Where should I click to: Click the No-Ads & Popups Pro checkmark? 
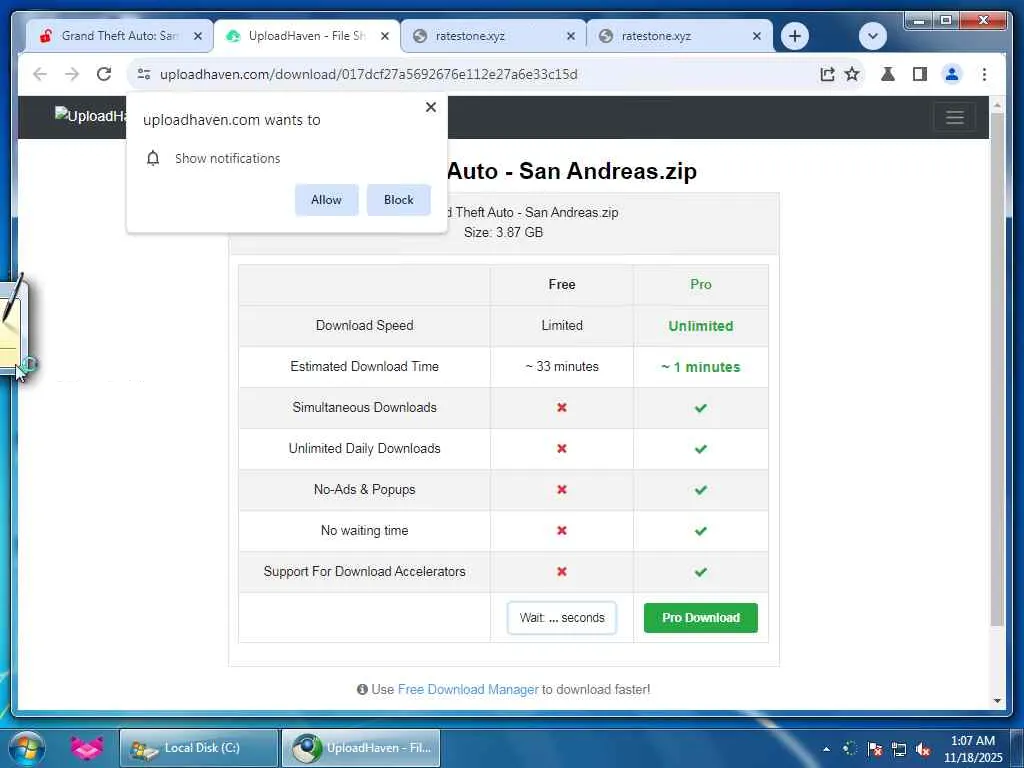pos(701,490)
